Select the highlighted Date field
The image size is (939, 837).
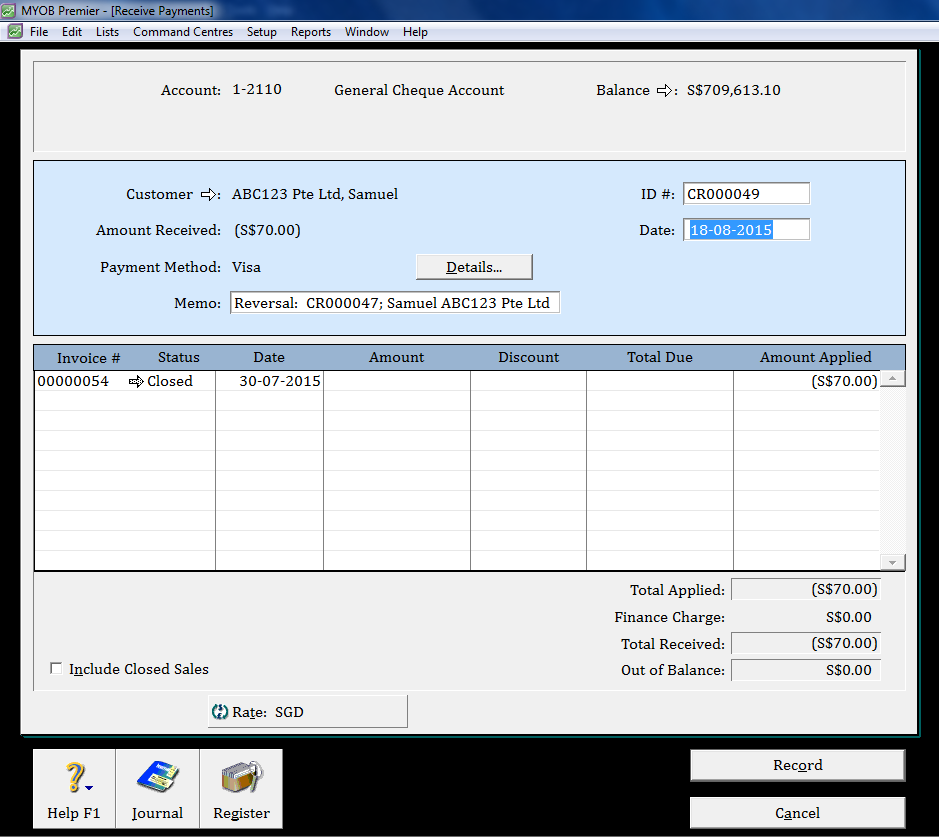coord(746,229)
